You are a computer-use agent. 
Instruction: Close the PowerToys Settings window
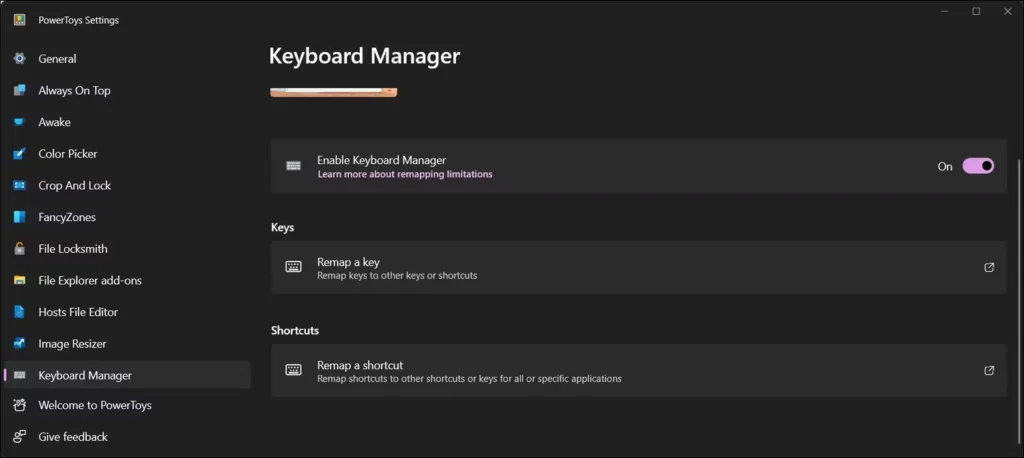[x=1007, y=11]
